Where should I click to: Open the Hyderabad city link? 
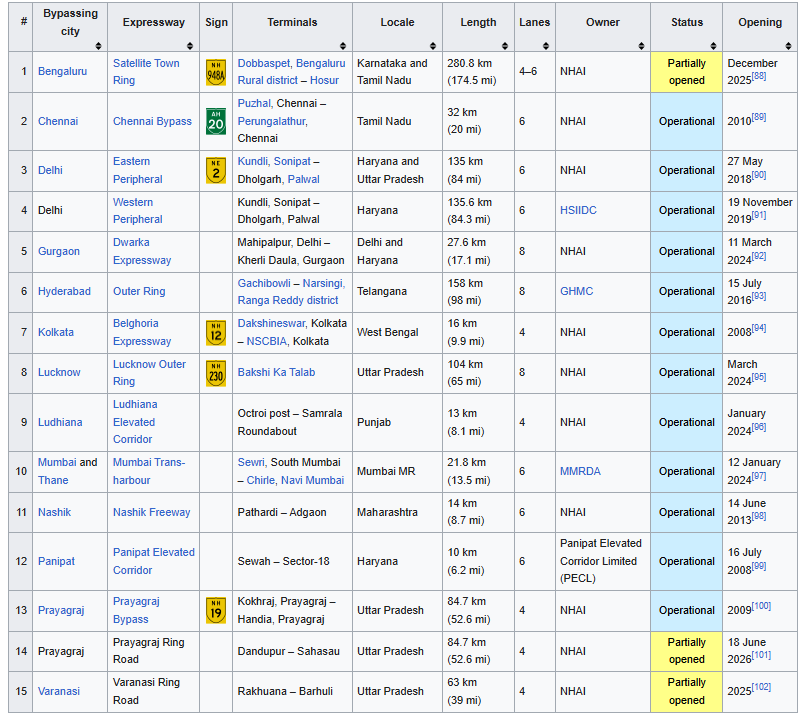click(64, 292)
